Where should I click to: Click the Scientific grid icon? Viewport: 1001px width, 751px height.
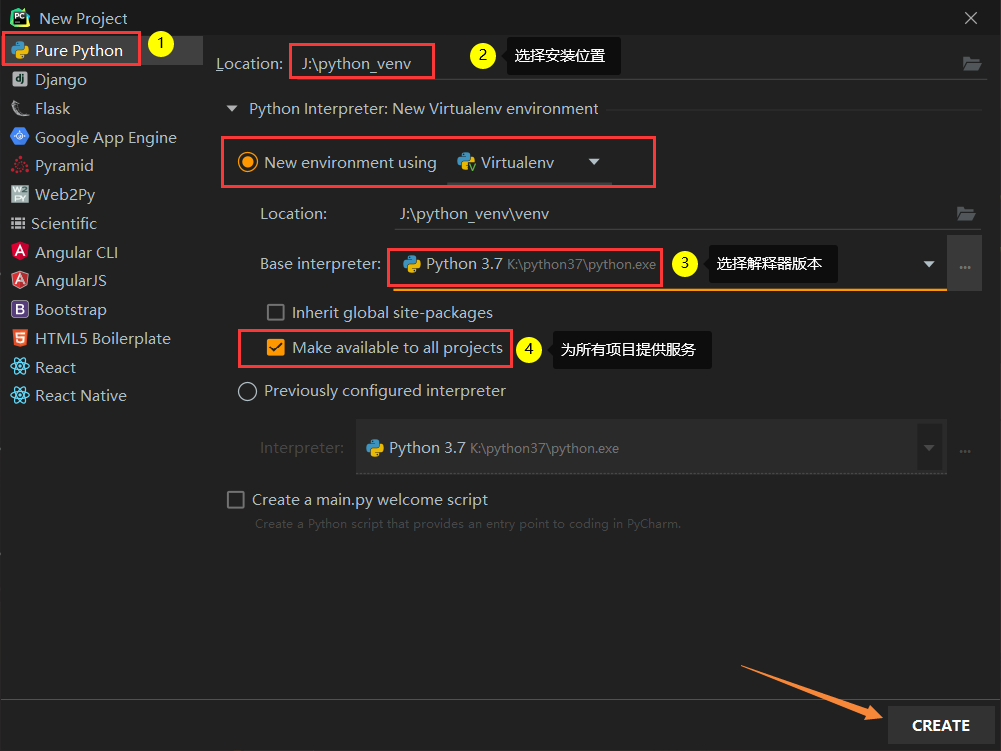pyautogui.click(x=19, y=224)
